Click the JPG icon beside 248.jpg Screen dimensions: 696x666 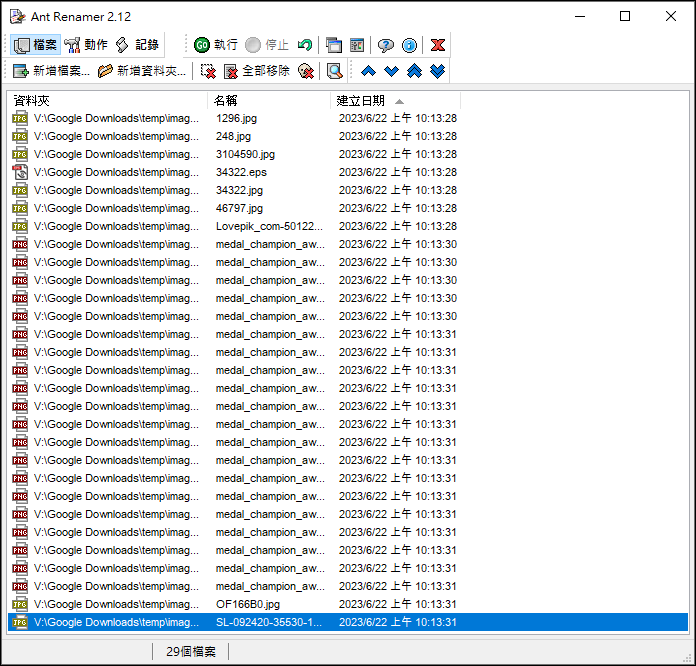20,136
